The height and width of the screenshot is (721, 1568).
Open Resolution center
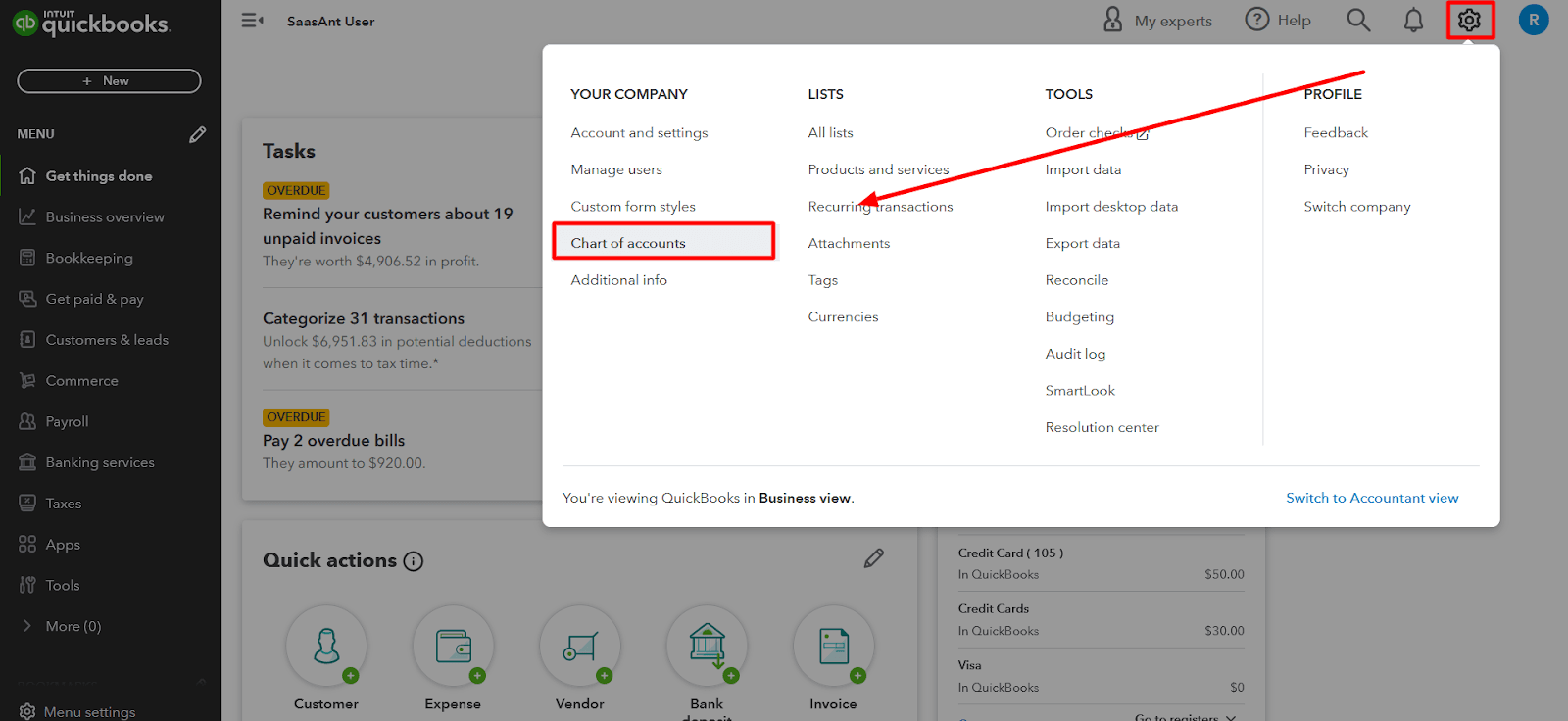[1102, 427]
